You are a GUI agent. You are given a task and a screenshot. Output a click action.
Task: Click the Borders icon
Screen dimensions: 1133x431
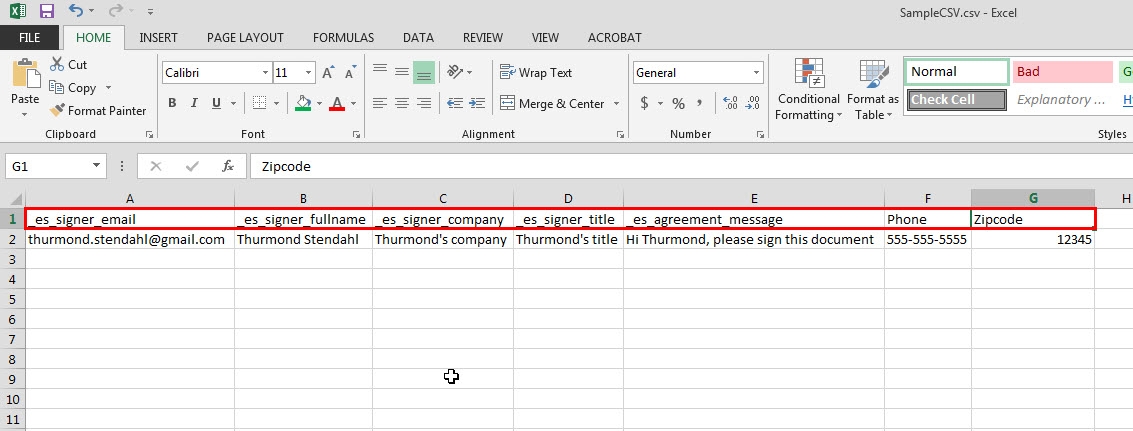click(259, 103)
